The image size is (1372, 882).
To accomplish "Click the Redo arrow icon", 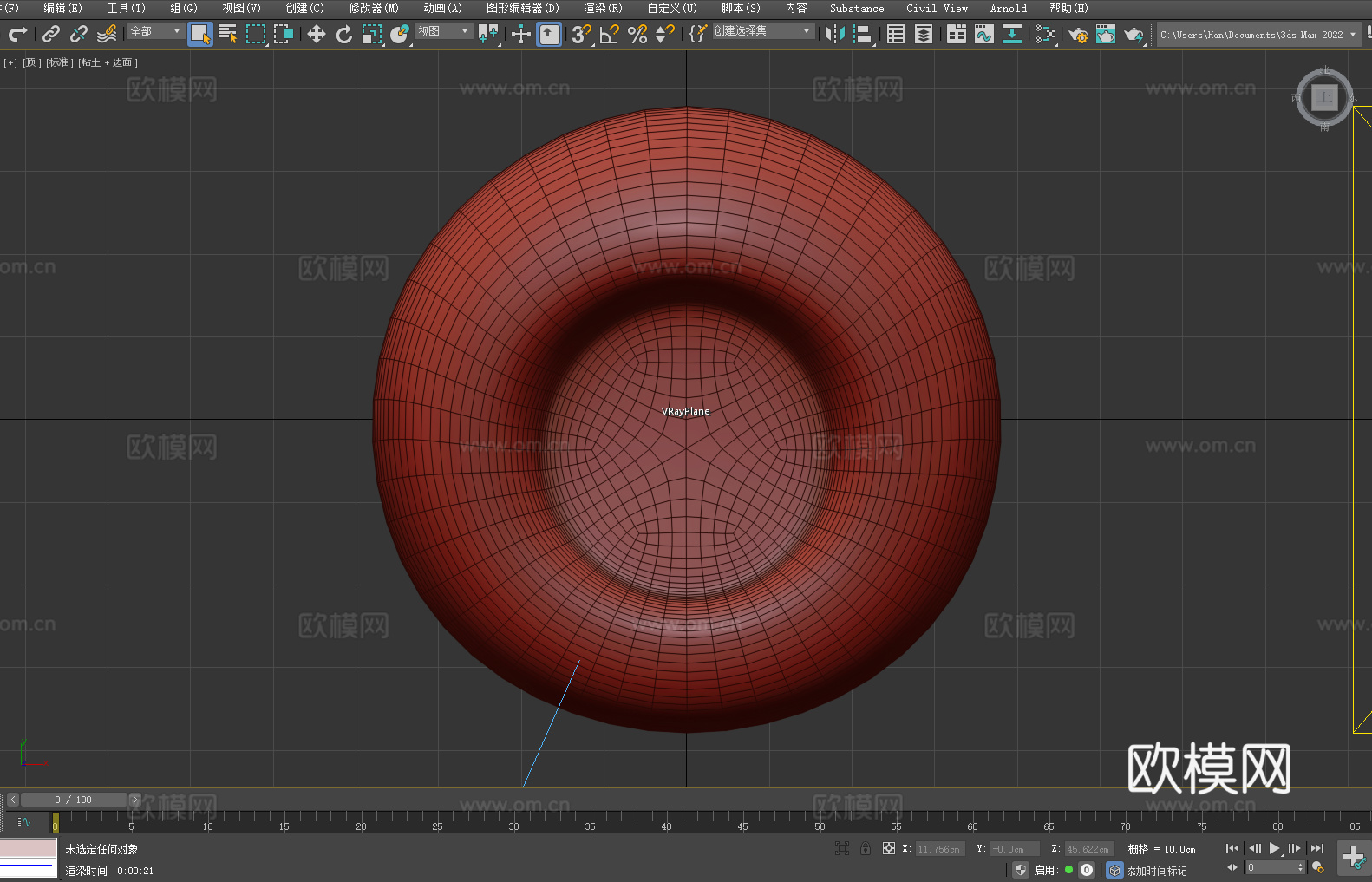I will point(17,34).
